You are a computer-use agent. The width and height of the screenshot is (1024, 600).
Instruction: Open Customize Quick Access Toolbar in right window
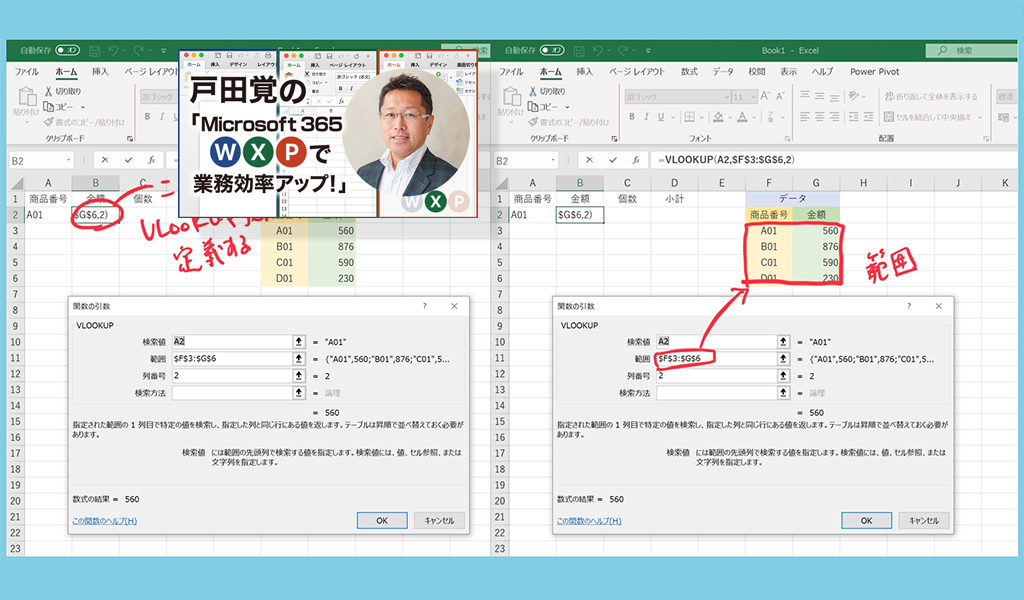click(x=648, y=50)
